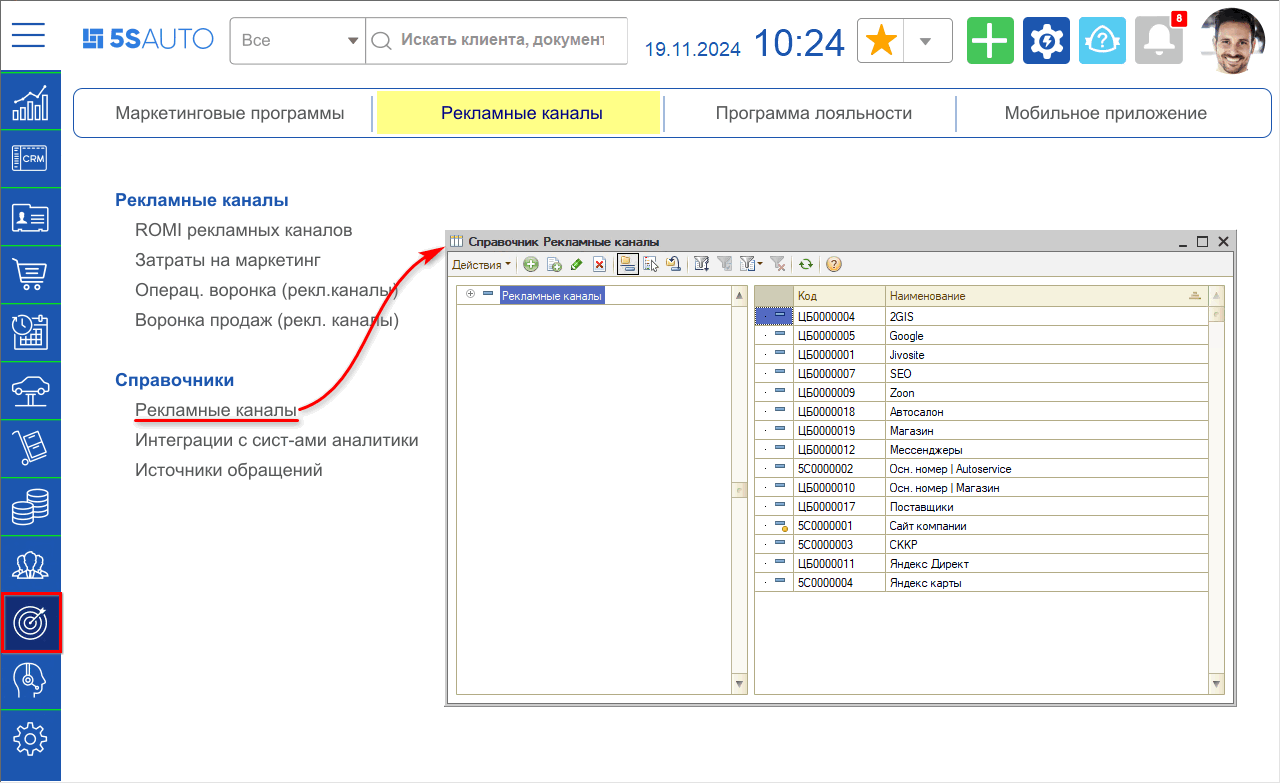
Task: Open Воронка продаж (рекл. каналы) link
Action: 267,321
